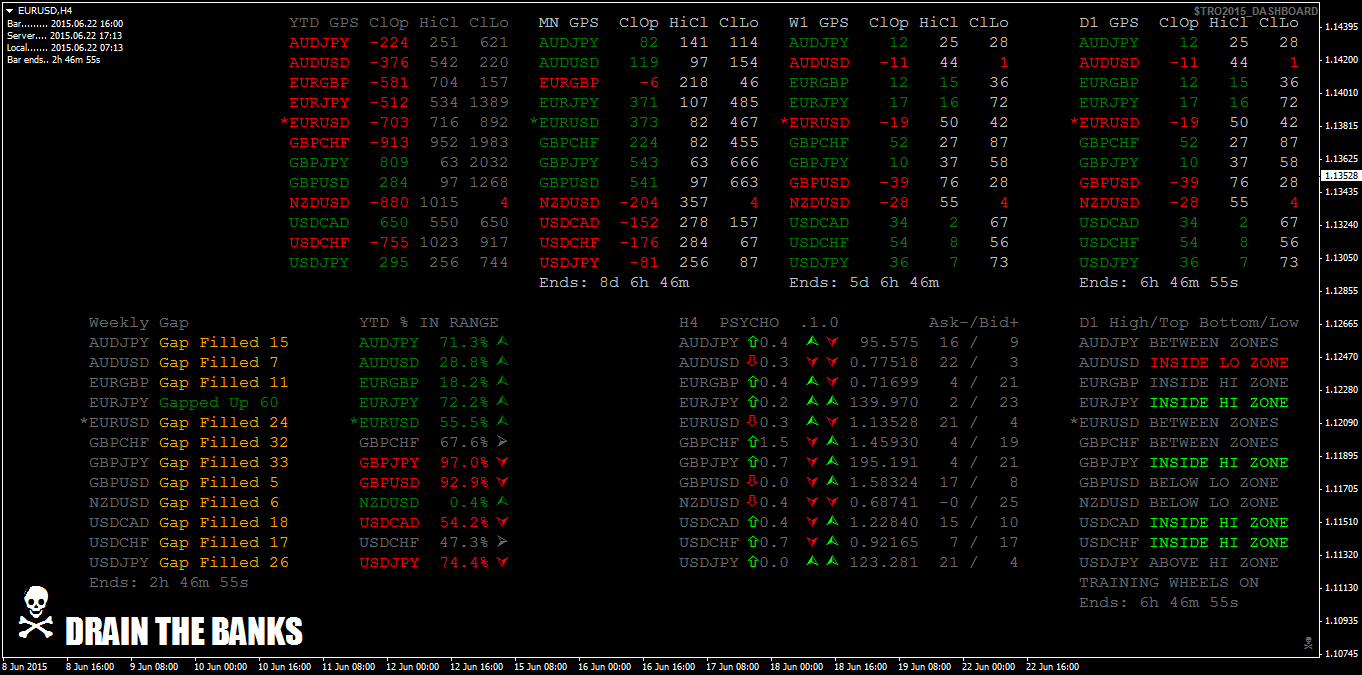Click the 1.13528 current price label on price axis
Viewport: 1362px width, 675px height.
(x=1341, y=175)
